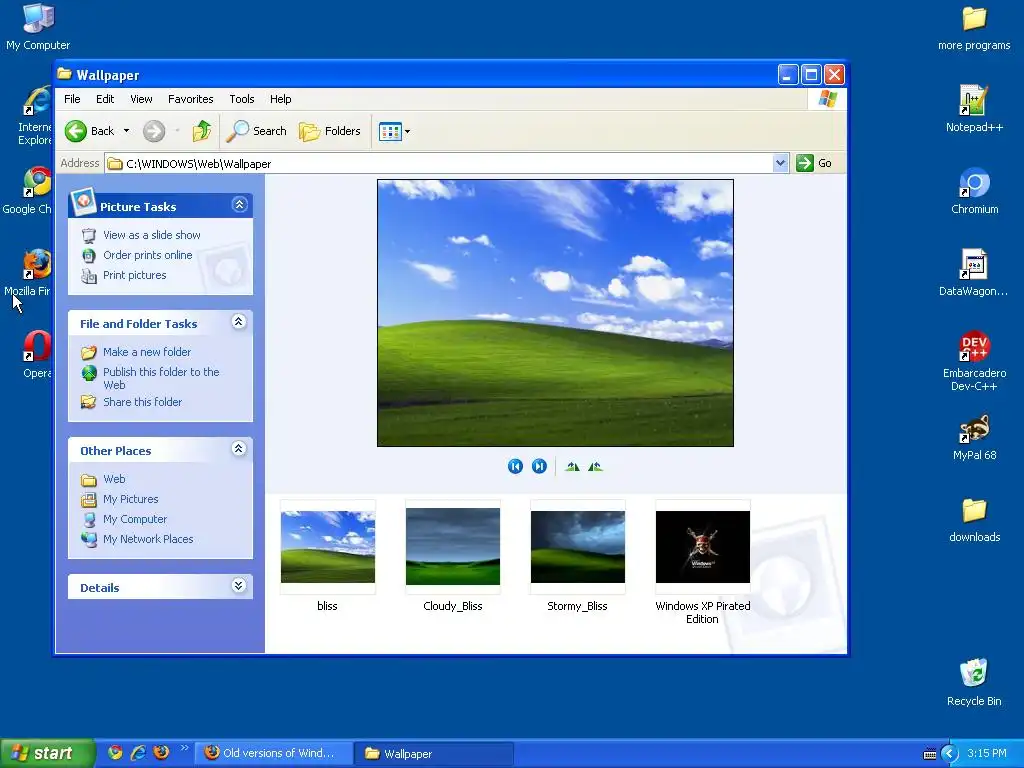Select more programs desktop folder
This screenshot has width=1024, height=768.
pos(974,27)
